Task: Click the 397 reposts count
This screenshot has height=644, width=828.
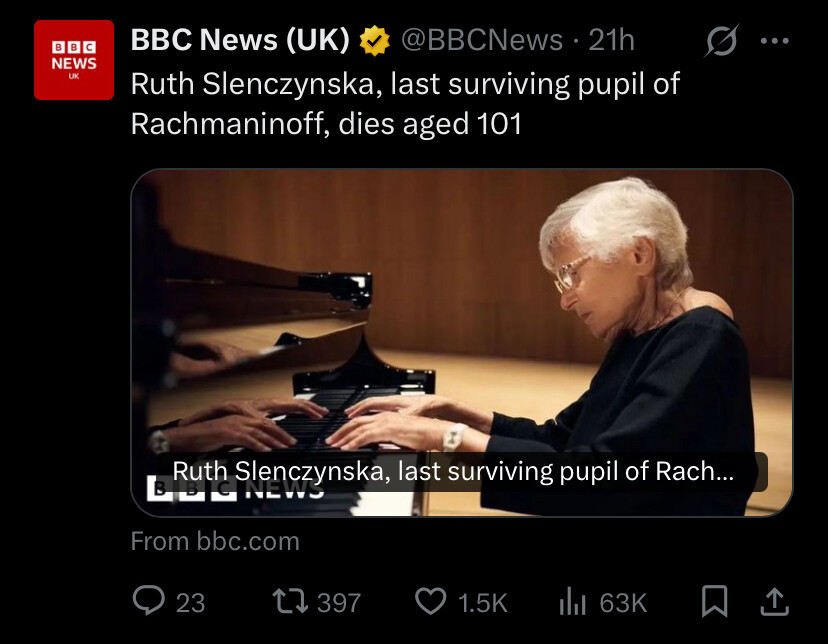Action: [339, 602]
